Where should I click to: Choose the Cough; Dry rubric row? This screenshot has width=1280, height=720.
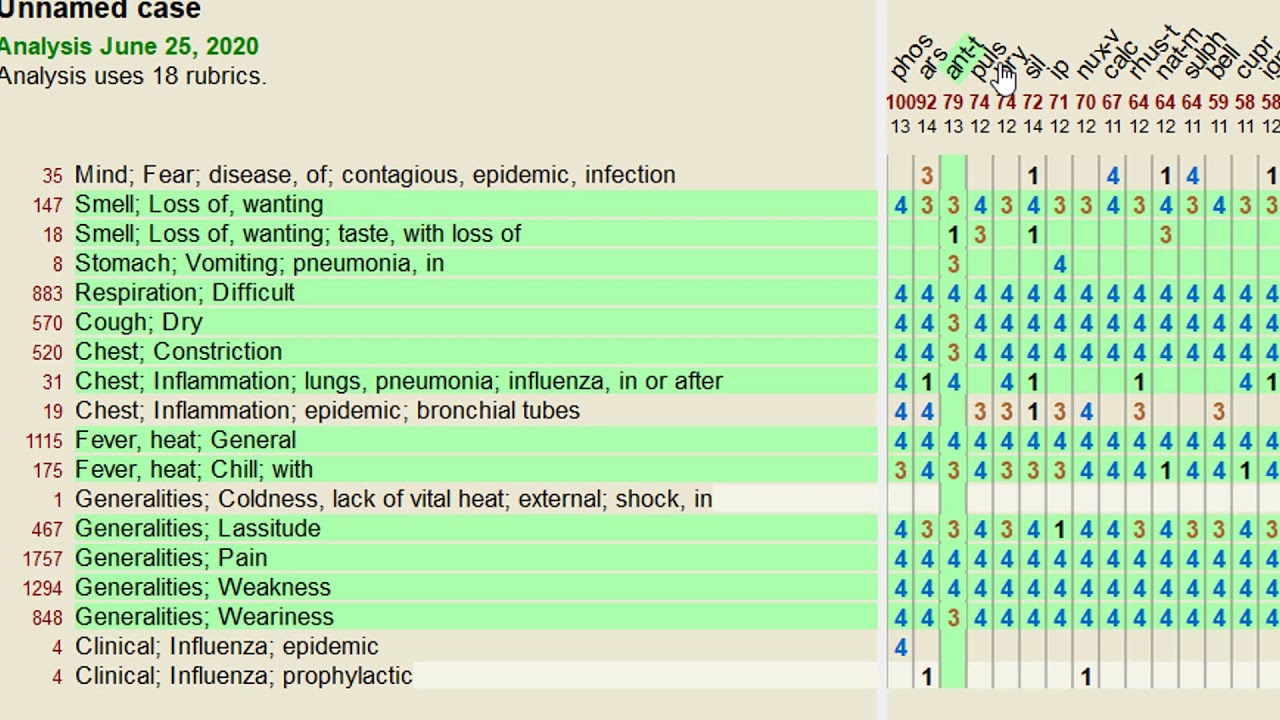(x=138, y=322)
